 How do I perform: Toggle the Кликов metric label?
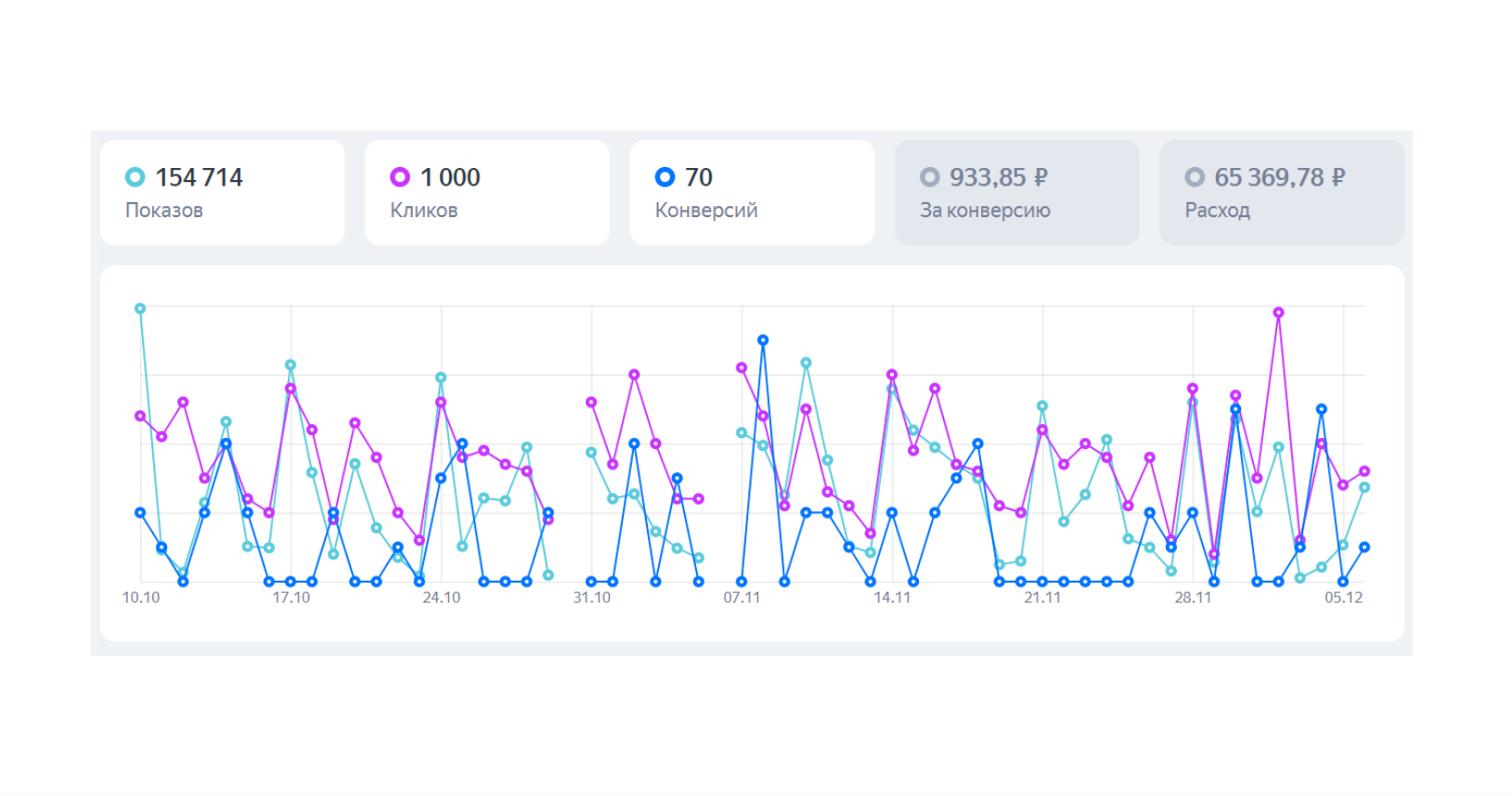click(x=424, y=211)
